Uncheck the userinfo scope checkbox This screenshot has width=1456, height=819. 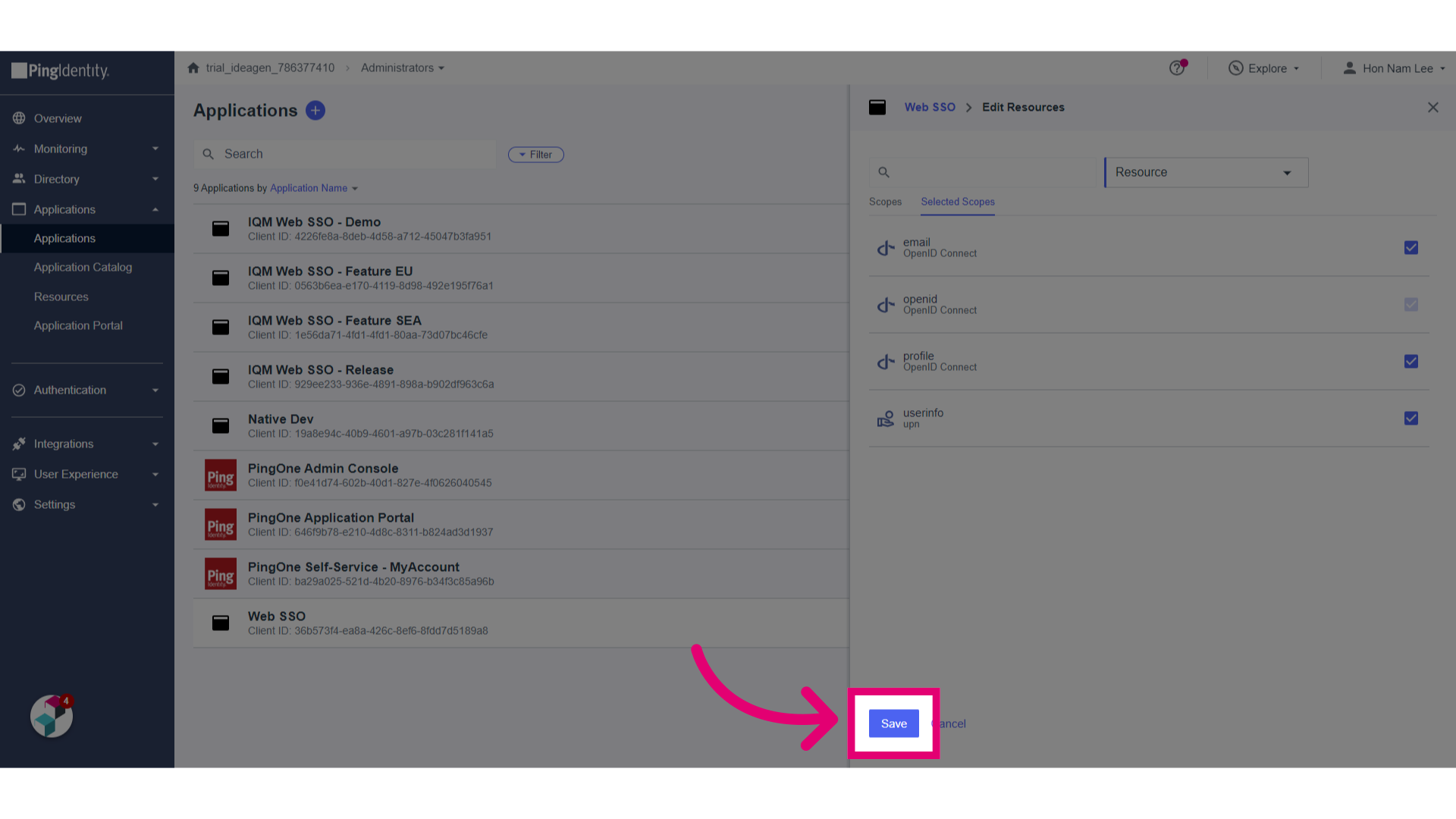[x=1411, y=419]
